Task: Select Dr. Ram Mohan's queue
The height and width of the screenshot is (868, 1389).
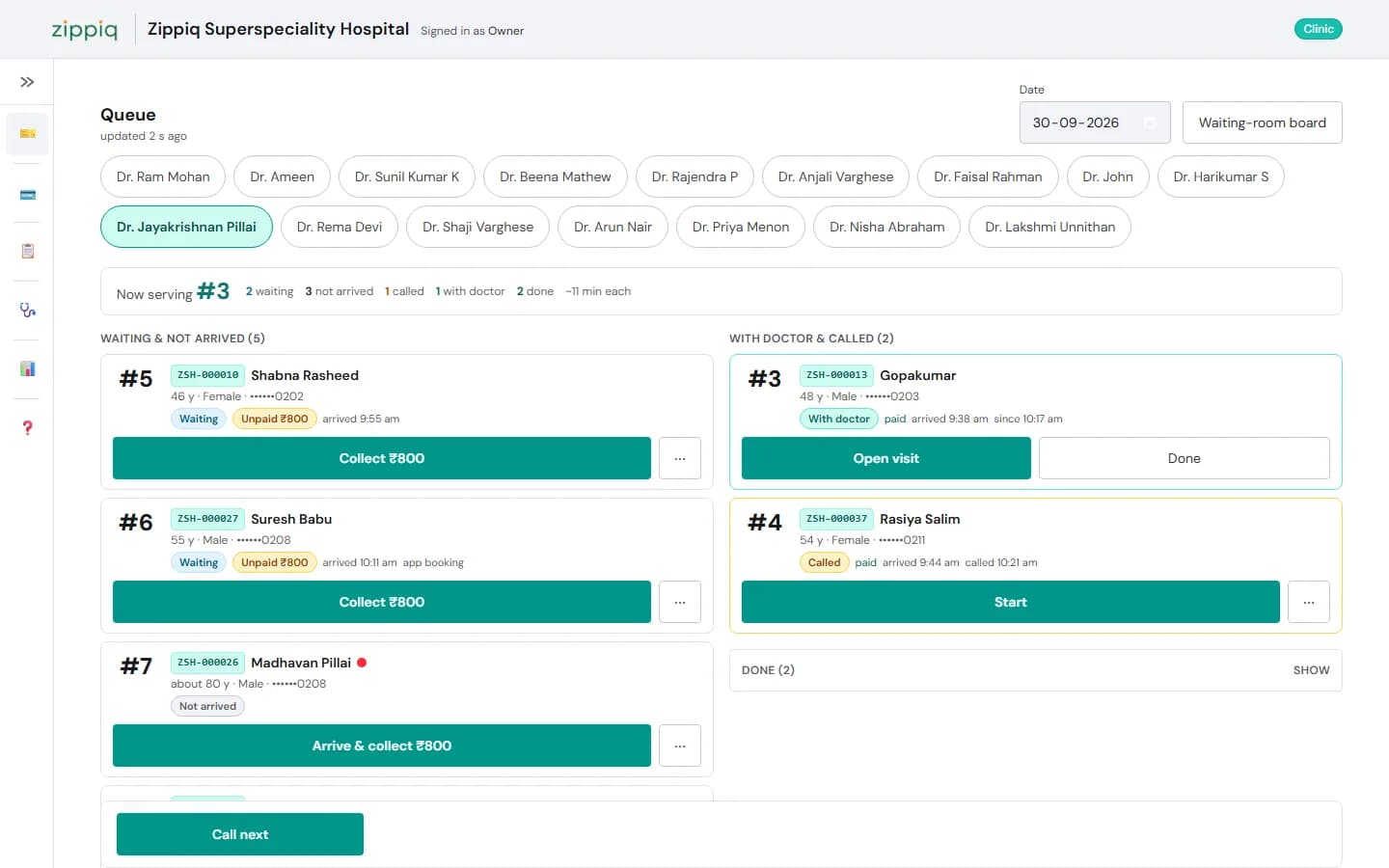Action: pos(163,176)
